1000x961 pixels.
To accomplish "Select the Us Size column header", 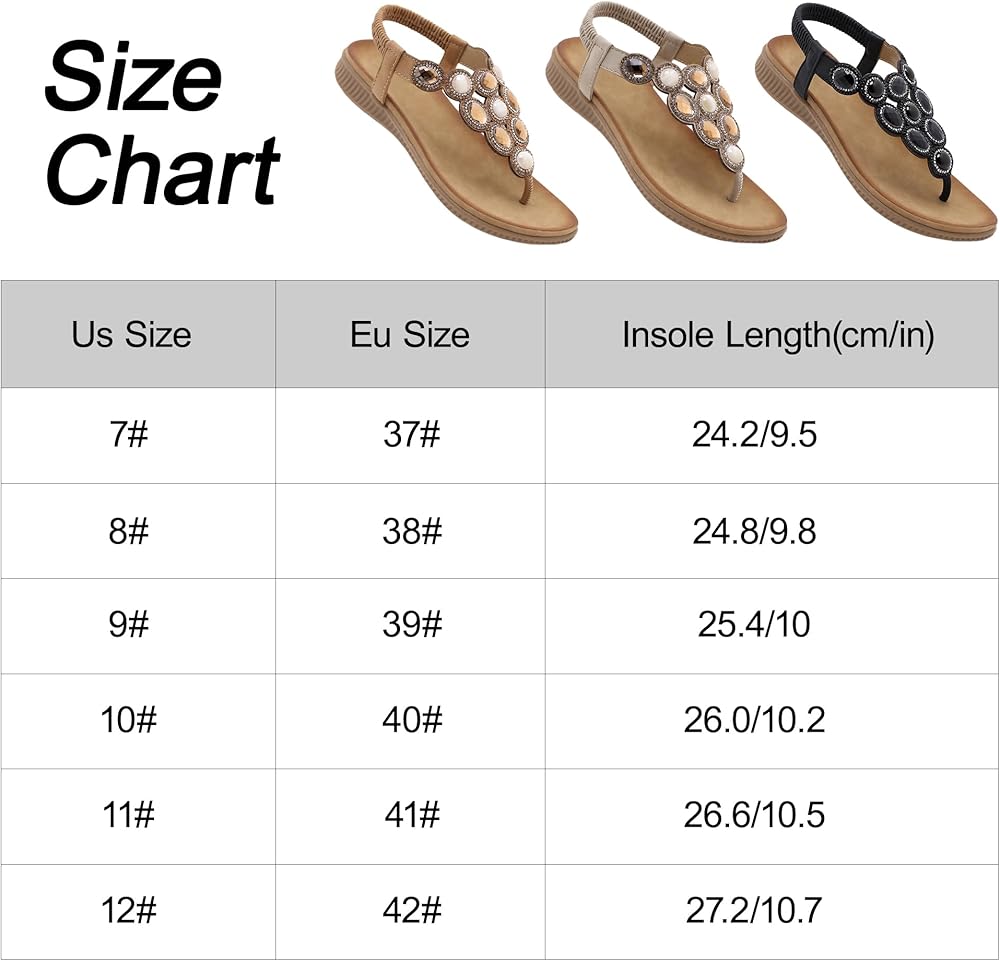I will 131,335.
